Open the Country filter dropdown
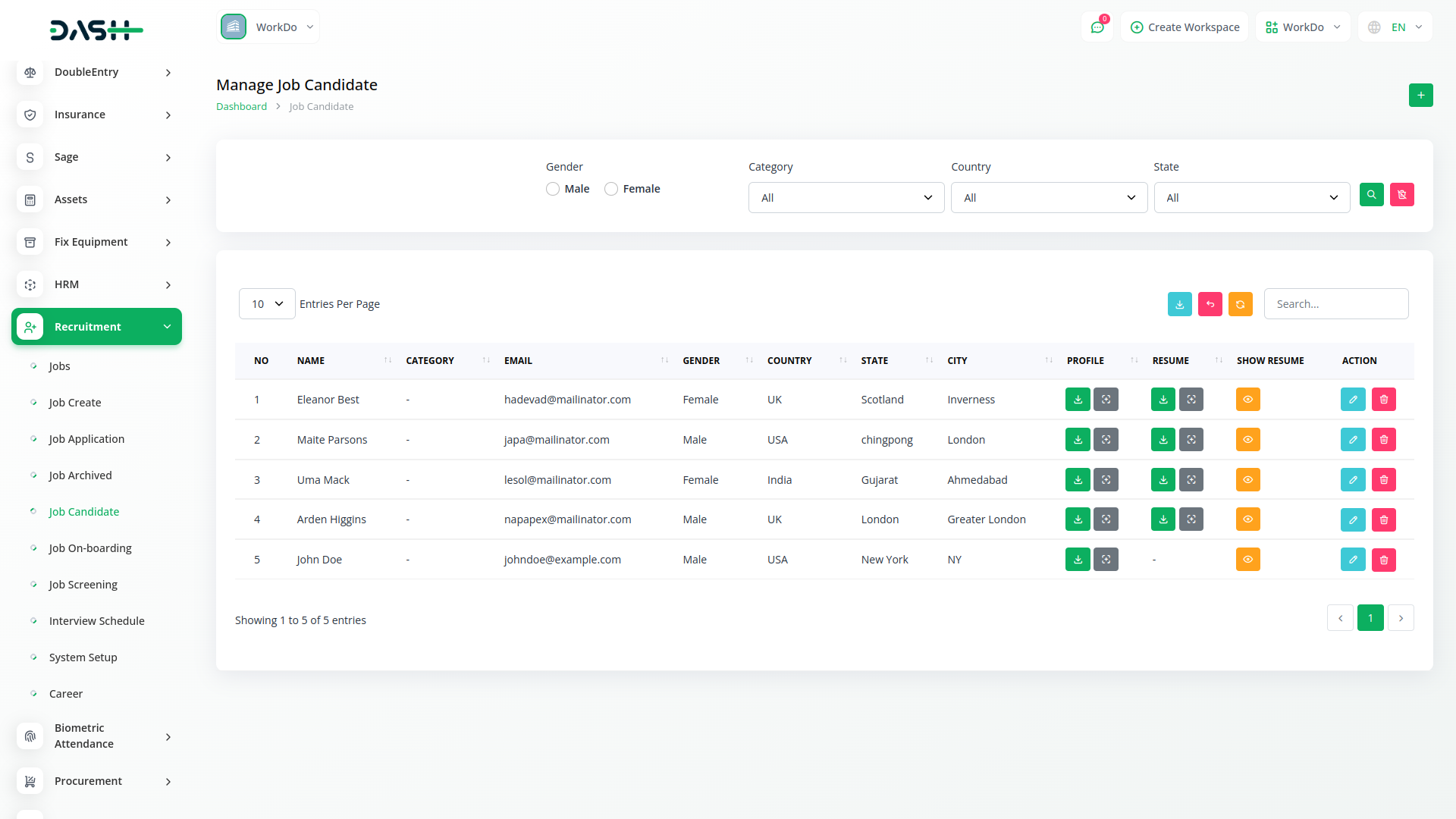1456x819 pixels. point(1049,198)
